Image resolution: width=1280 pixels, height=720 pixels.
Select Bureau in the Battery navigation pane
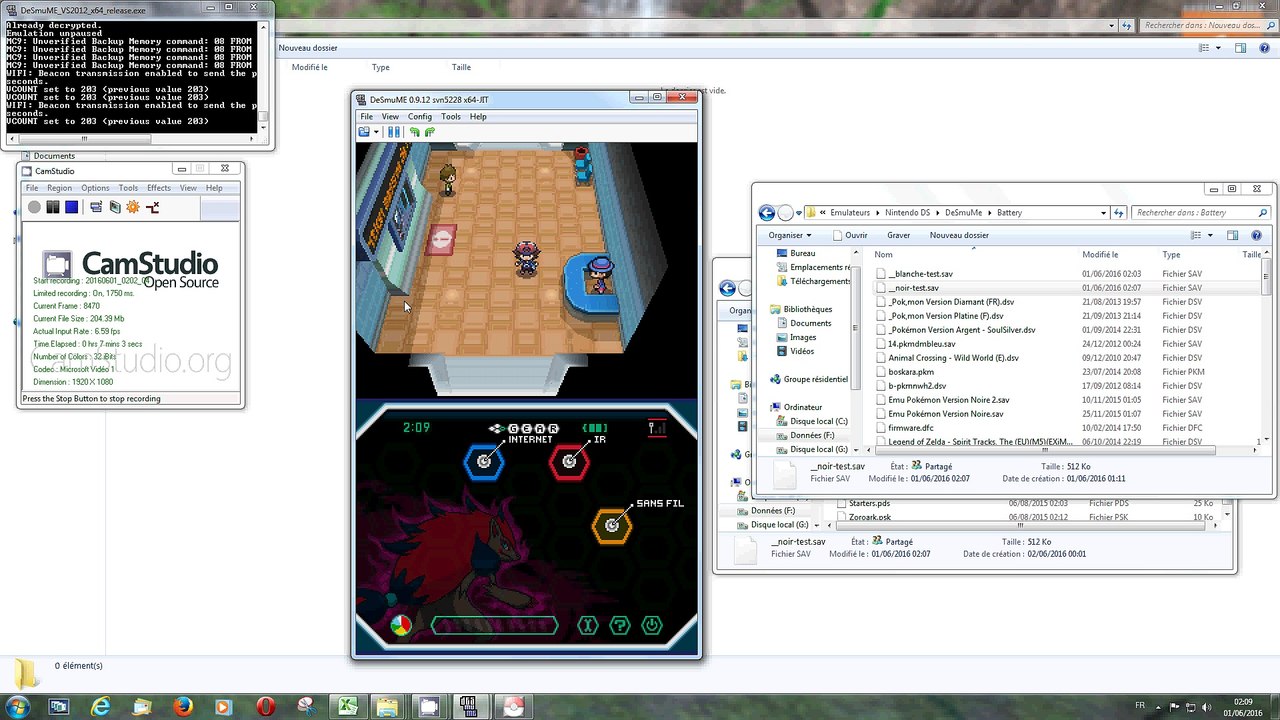click(802, 254)
